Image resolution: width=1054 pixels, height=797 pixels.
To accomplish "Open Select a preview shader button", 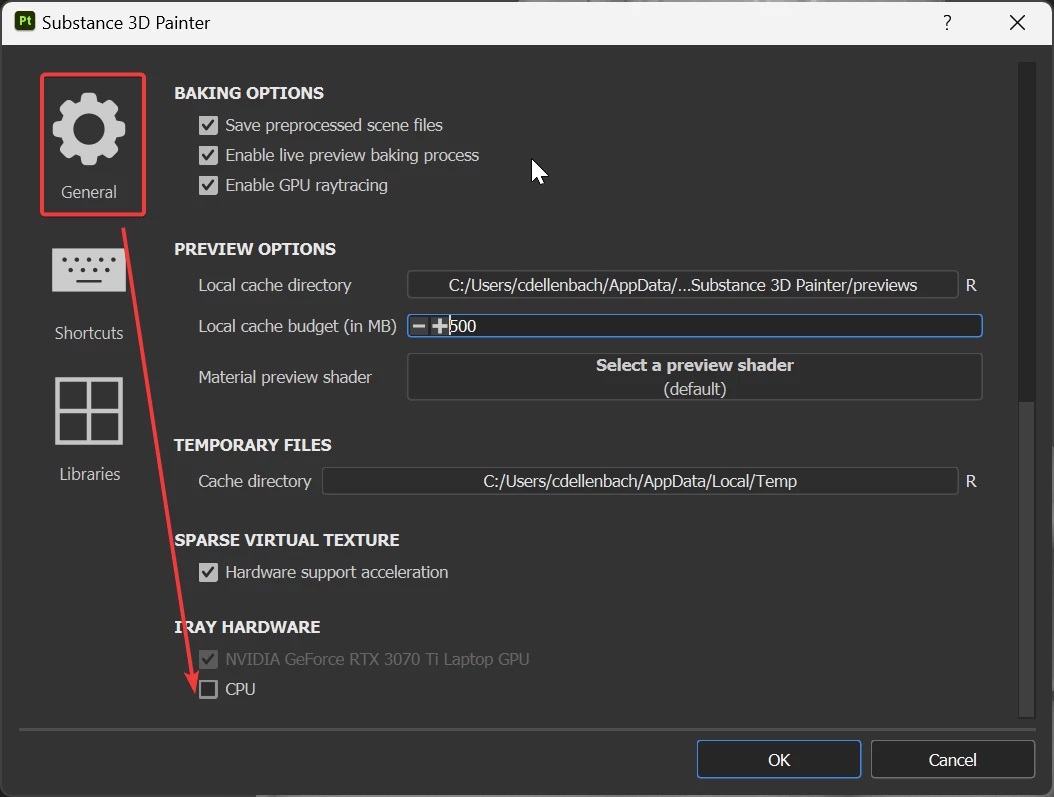I will tap(694, 377).
